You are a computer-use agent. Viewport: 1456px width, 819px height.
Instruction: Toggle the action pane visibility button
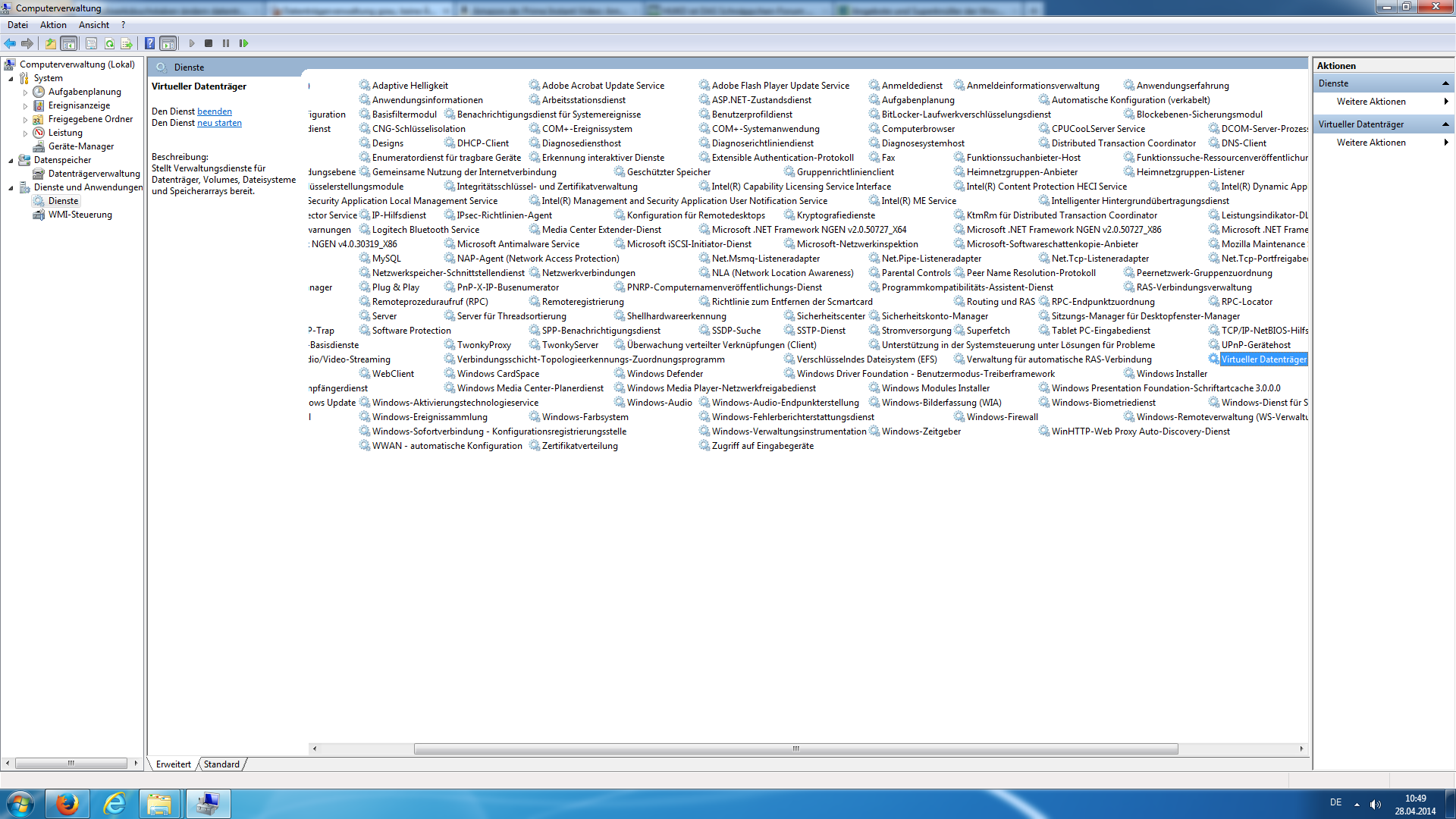pos(168,43)
